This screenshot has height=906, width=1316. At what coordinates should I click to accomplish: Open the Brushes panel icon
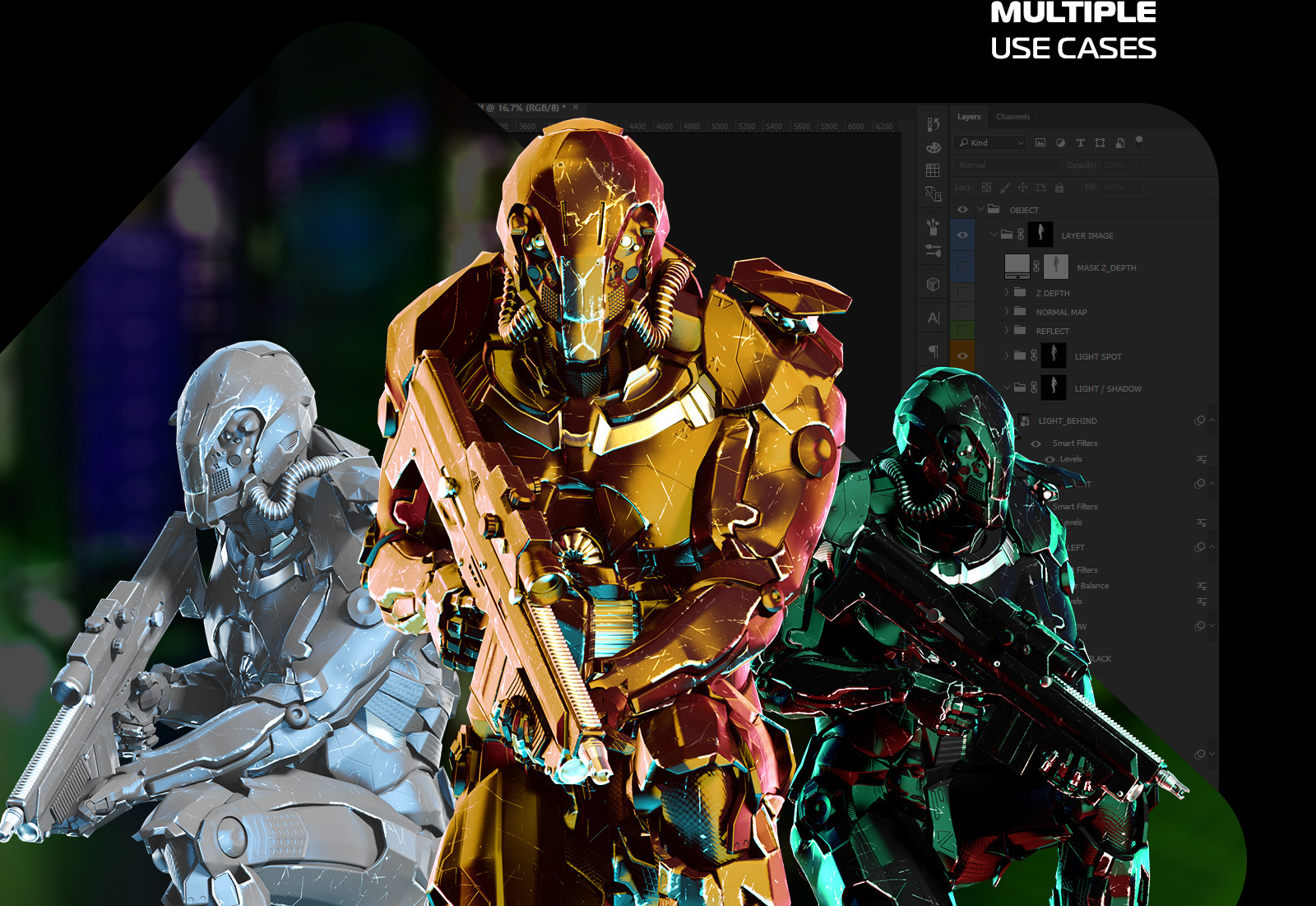(933, 225)
